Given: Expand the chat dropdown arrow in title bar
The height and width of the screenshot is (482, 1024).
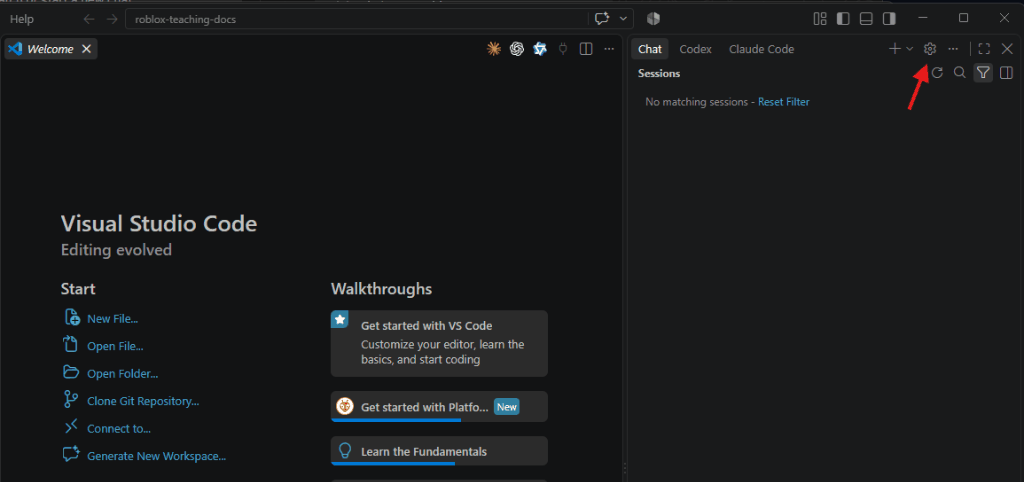Looking at the screenshot, I should click(624, 19).
